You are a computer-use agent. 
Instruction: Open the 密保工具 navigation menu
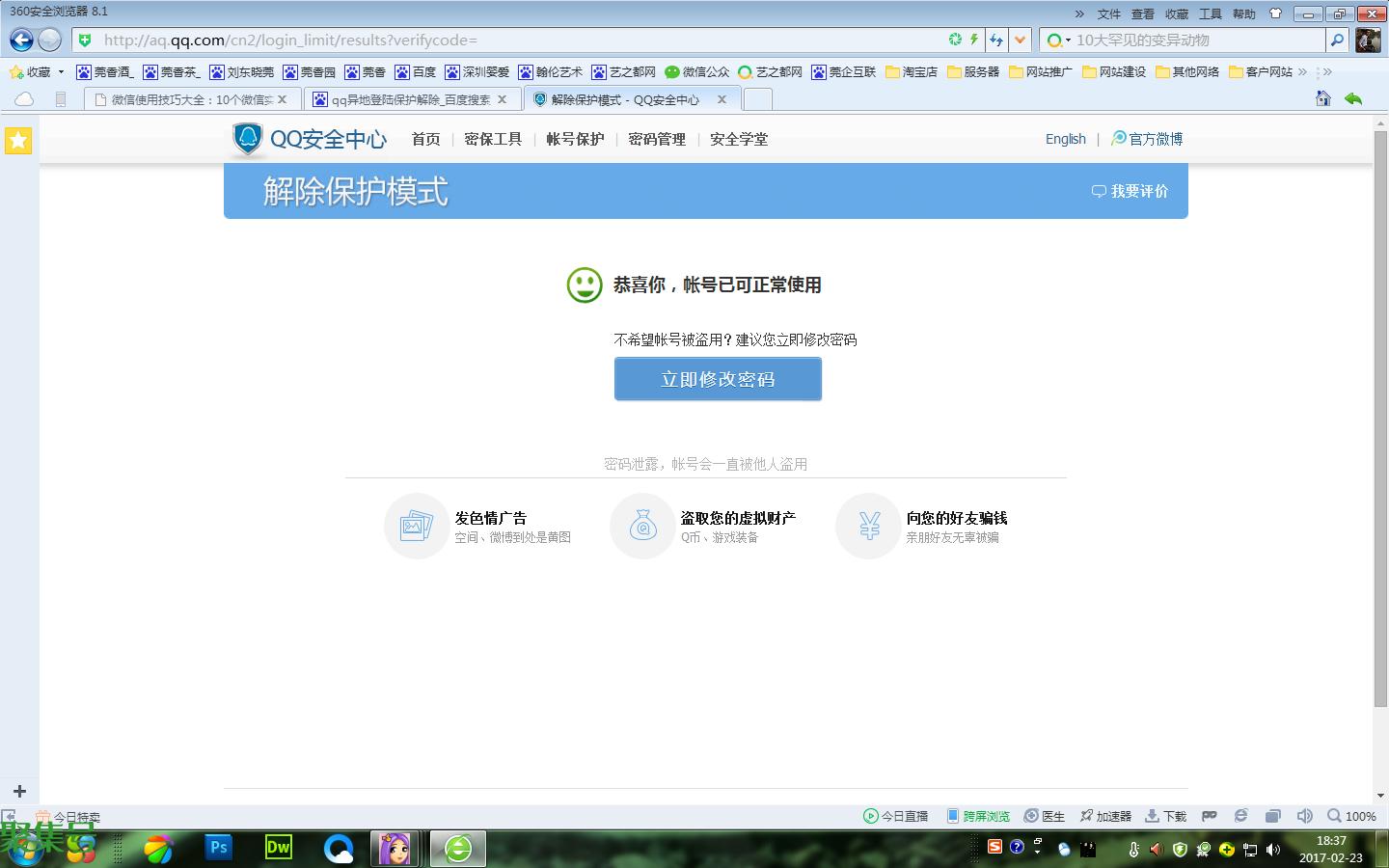493,139
